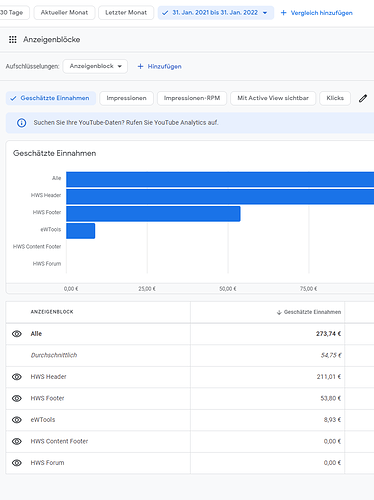Click the 273,74 € total value

click(328, 334)
